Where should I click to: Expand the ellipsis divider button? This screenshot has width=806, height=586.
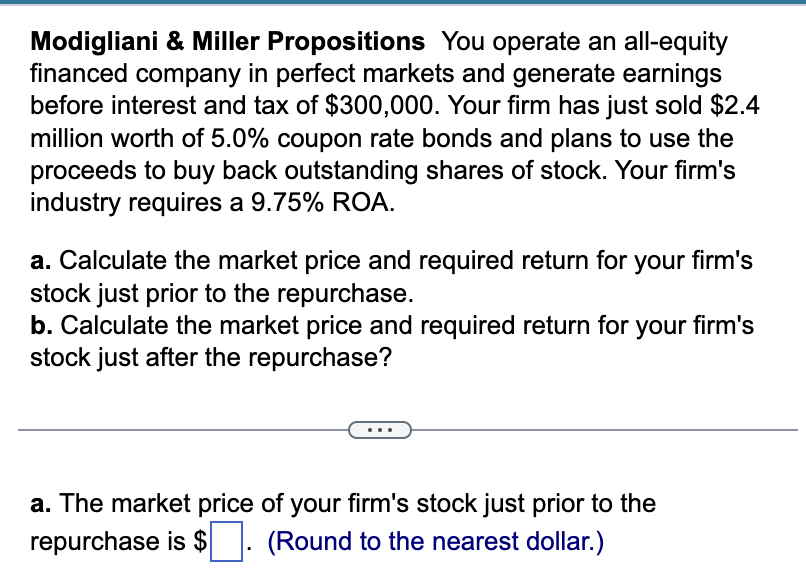click(380, 430)
